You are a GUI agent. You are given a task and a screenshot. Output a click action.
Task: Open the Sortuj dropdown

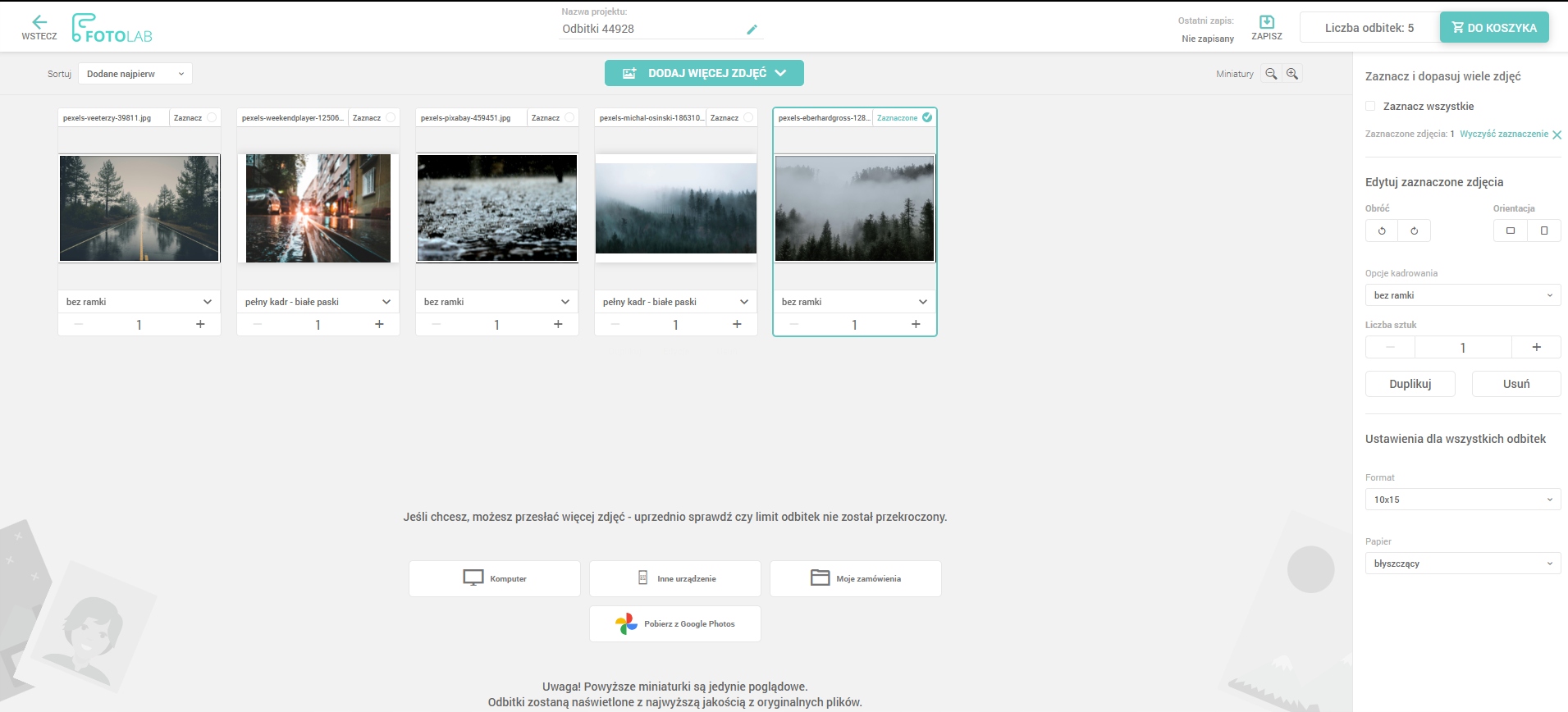point(135,74)
